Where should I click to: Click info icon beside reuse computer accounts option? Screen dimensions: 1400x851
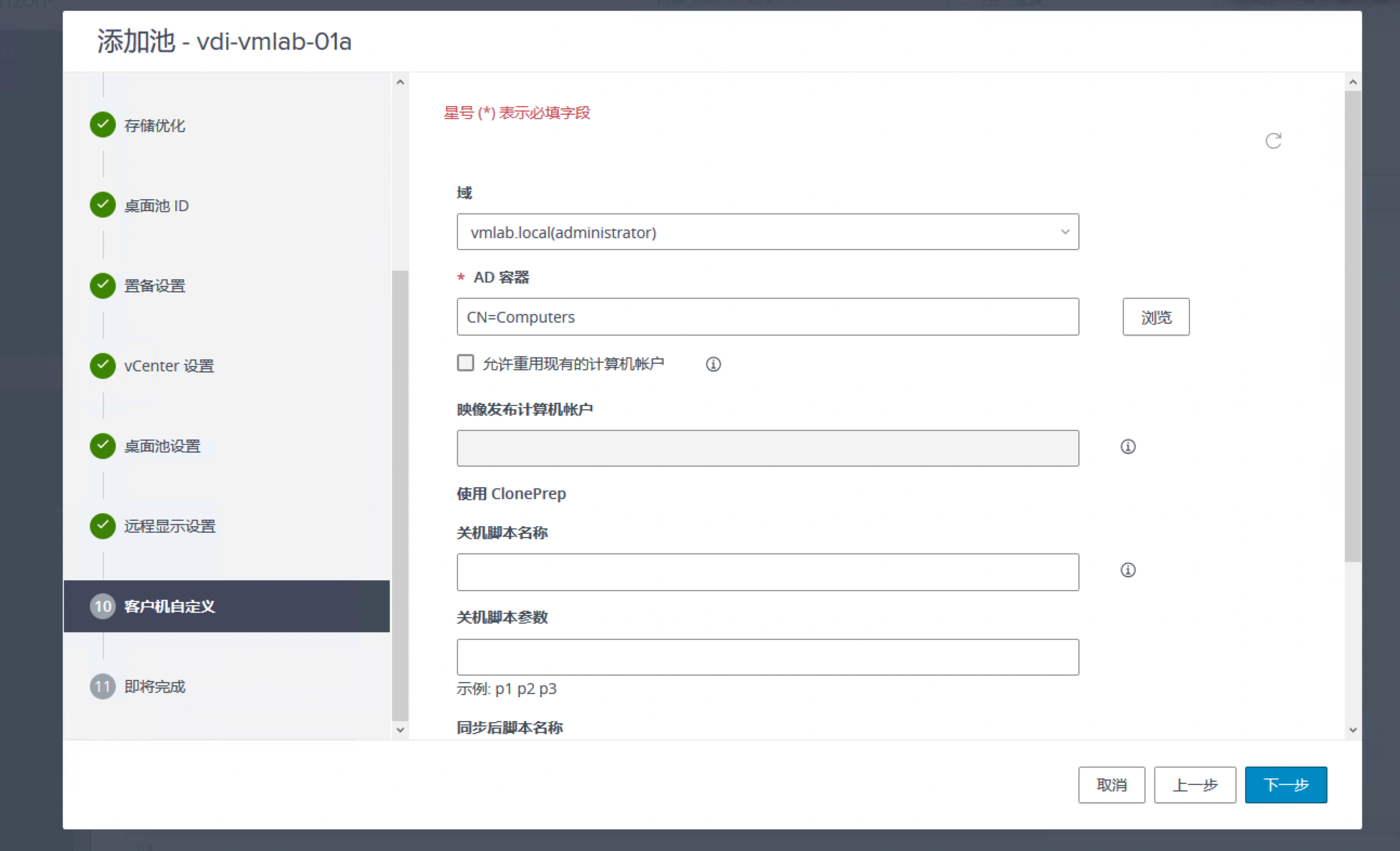tap(713, 364)
